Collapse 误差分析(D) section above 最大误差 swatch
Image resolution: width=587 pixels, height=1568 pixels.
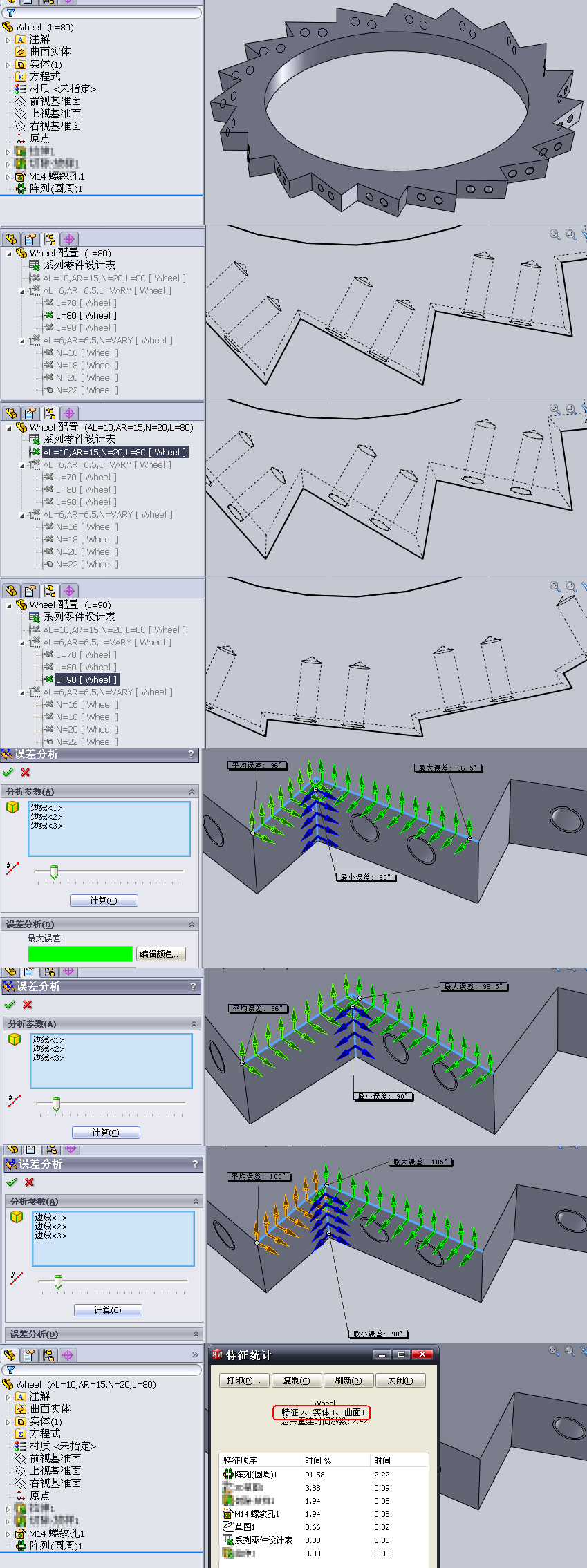pos(192,924)
